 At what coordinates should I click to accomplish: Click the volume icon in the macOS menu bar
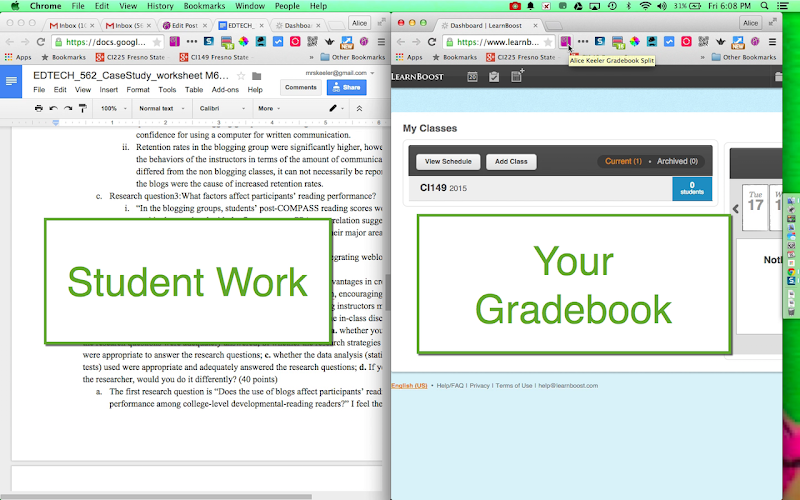point(662,6)
